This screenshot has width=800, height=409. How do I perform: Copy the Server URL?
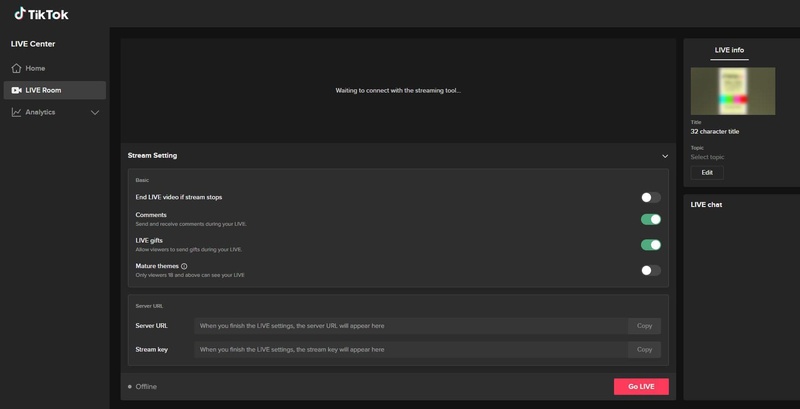[644, 325]
